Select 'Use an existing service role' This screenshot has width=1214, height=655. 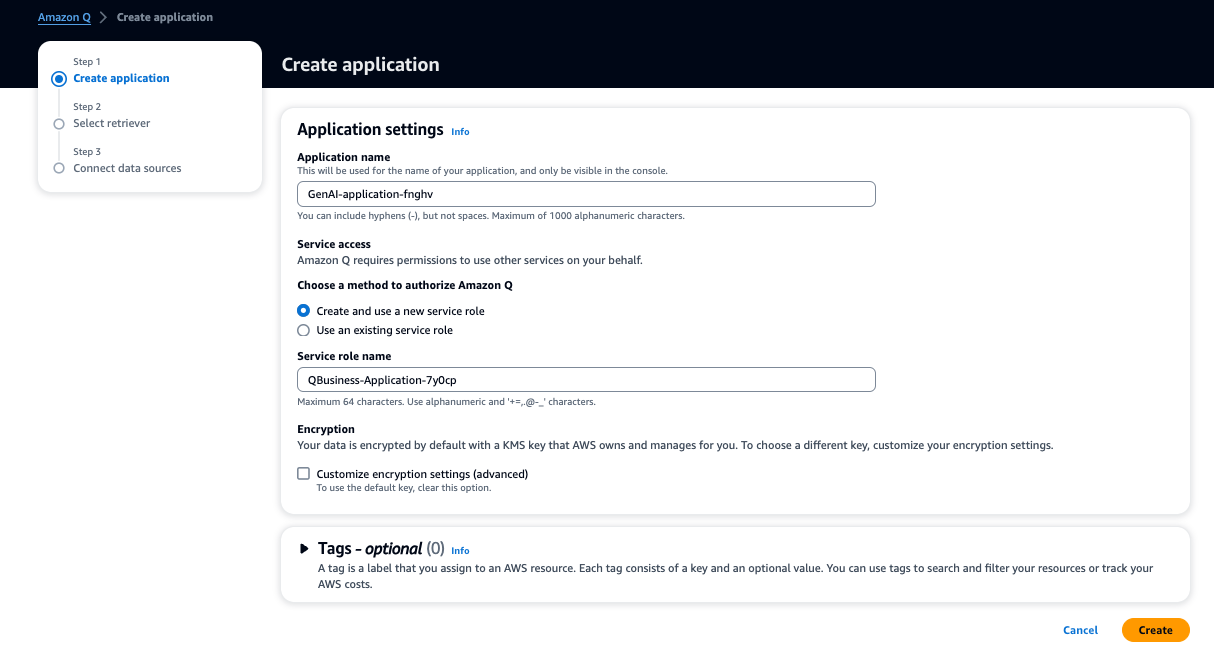tap(303, 329)
